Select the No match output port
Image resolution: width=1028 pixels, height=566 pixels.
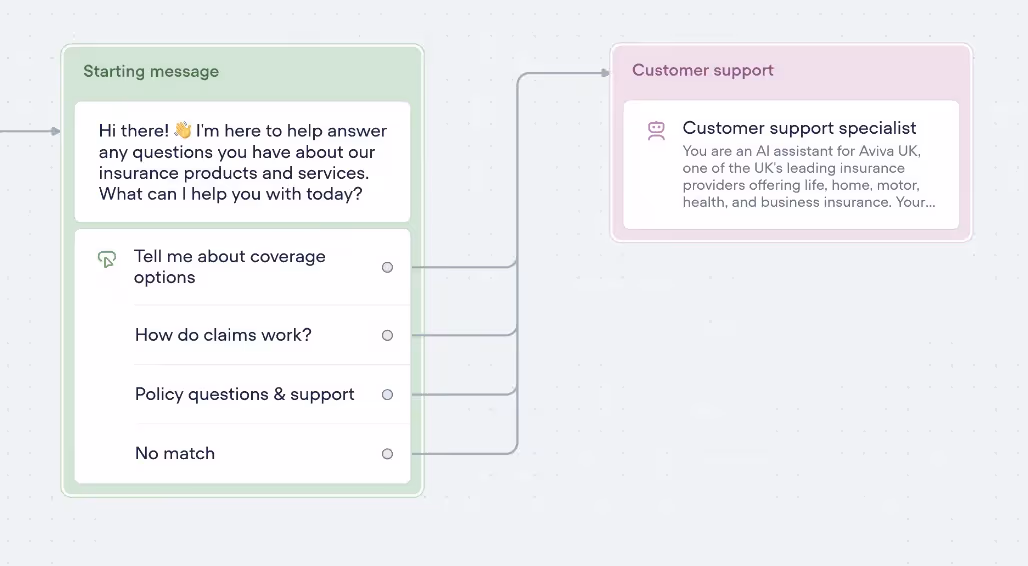[387, 453]
